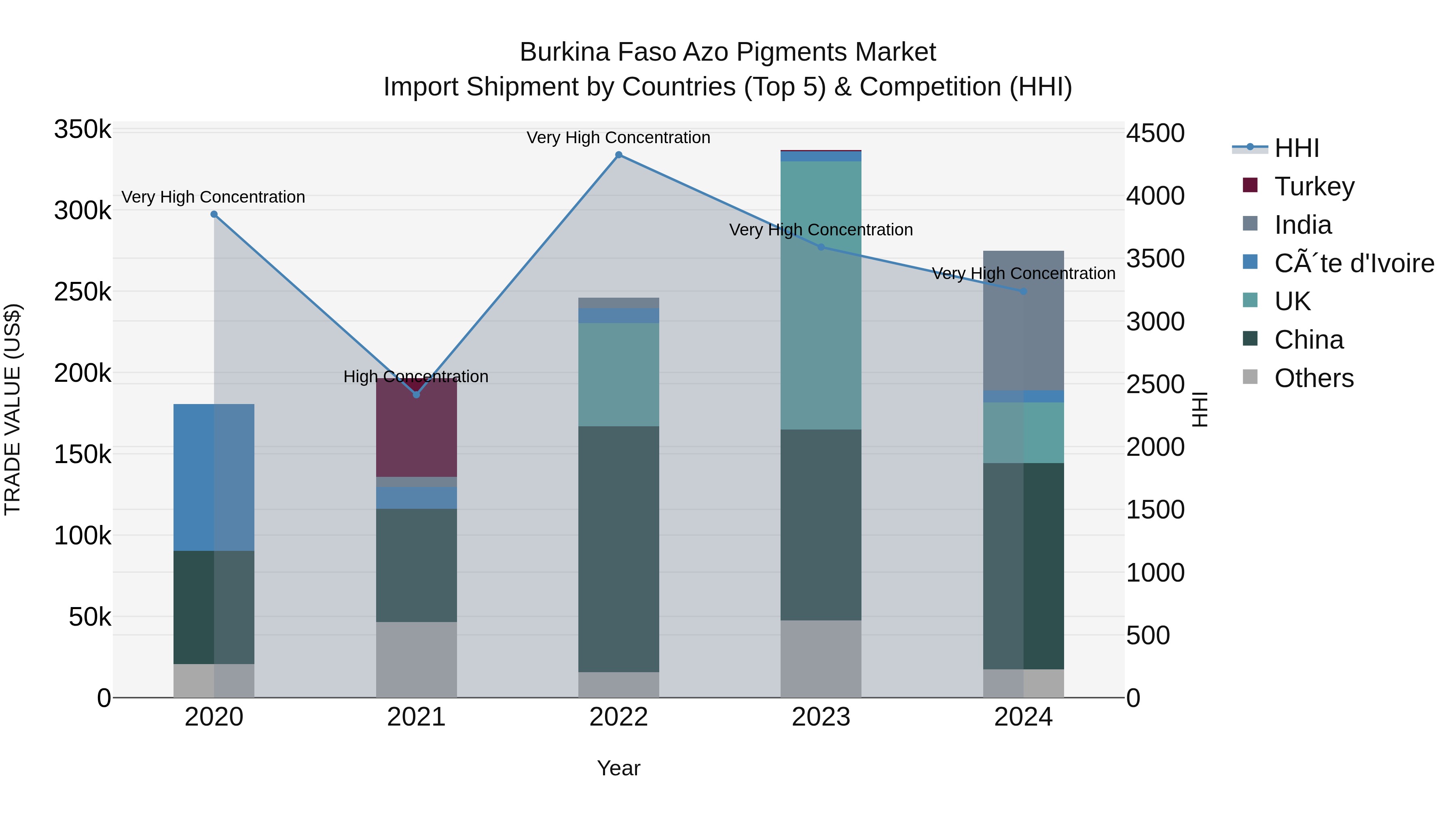The height and width of the screenshot is (819, 1456).
Task: Click the Côte d'Ivoire blue legend swatch
Action: tap(1250, 262)
